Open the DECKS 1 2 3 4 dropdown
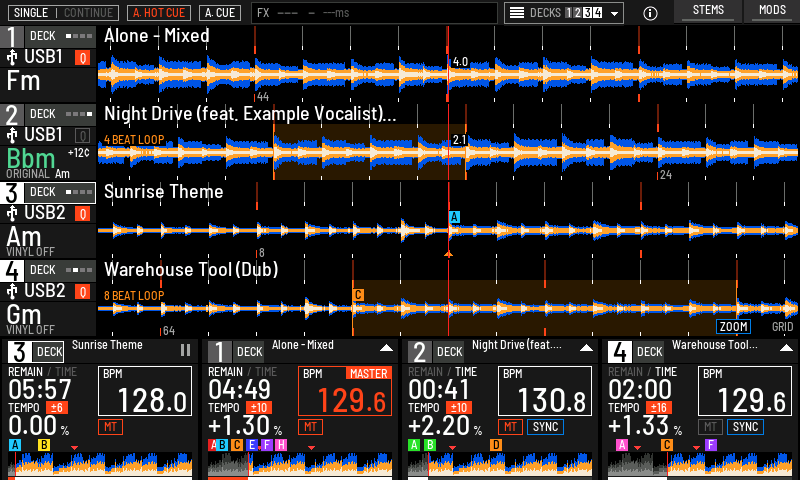The image size is (800, 480). pyautogui.click(x=565, y=13)
